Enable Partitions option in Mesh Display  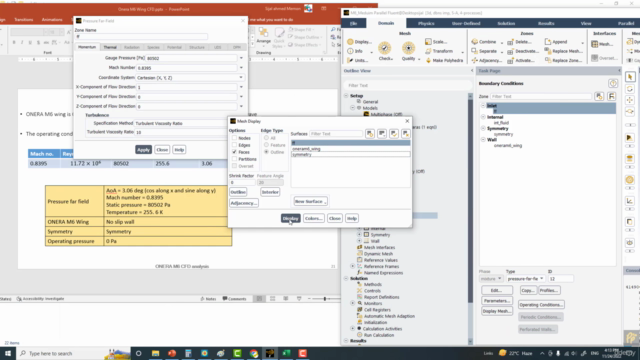click(x=234, y=159)
